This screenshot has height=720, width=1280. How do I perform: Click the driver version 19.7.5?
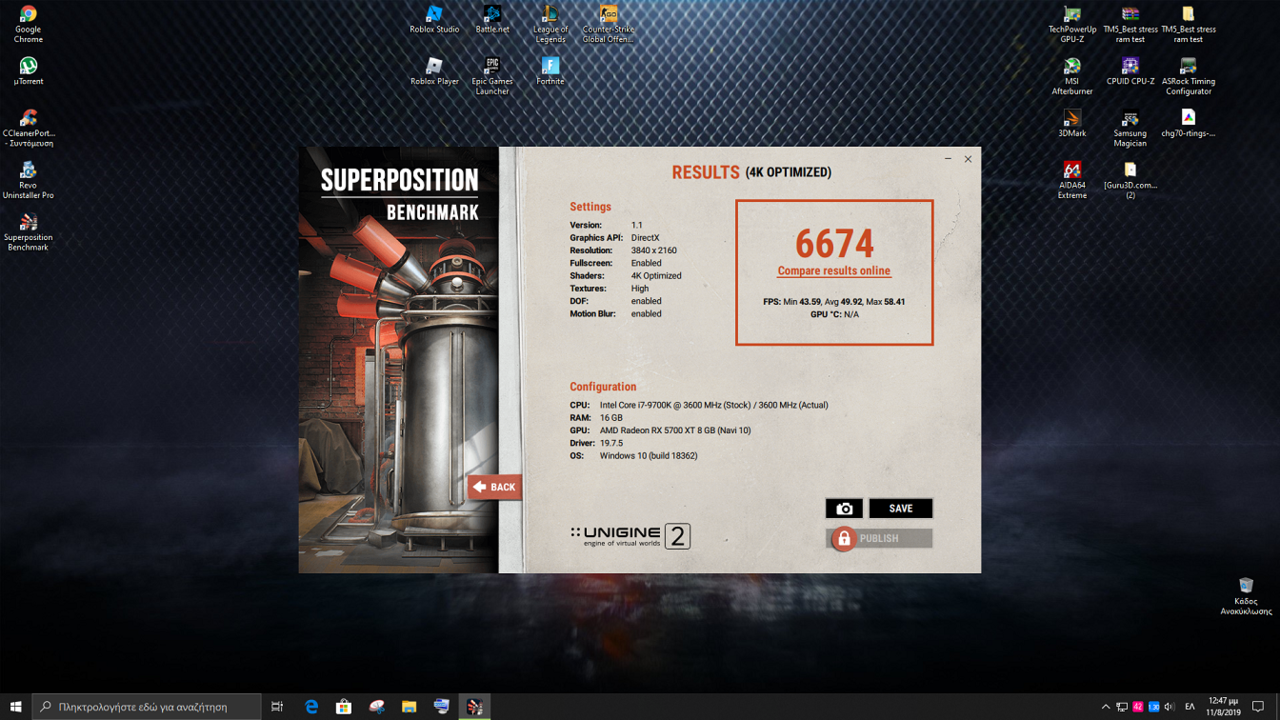pyautogui.click(x=611, y=443)
